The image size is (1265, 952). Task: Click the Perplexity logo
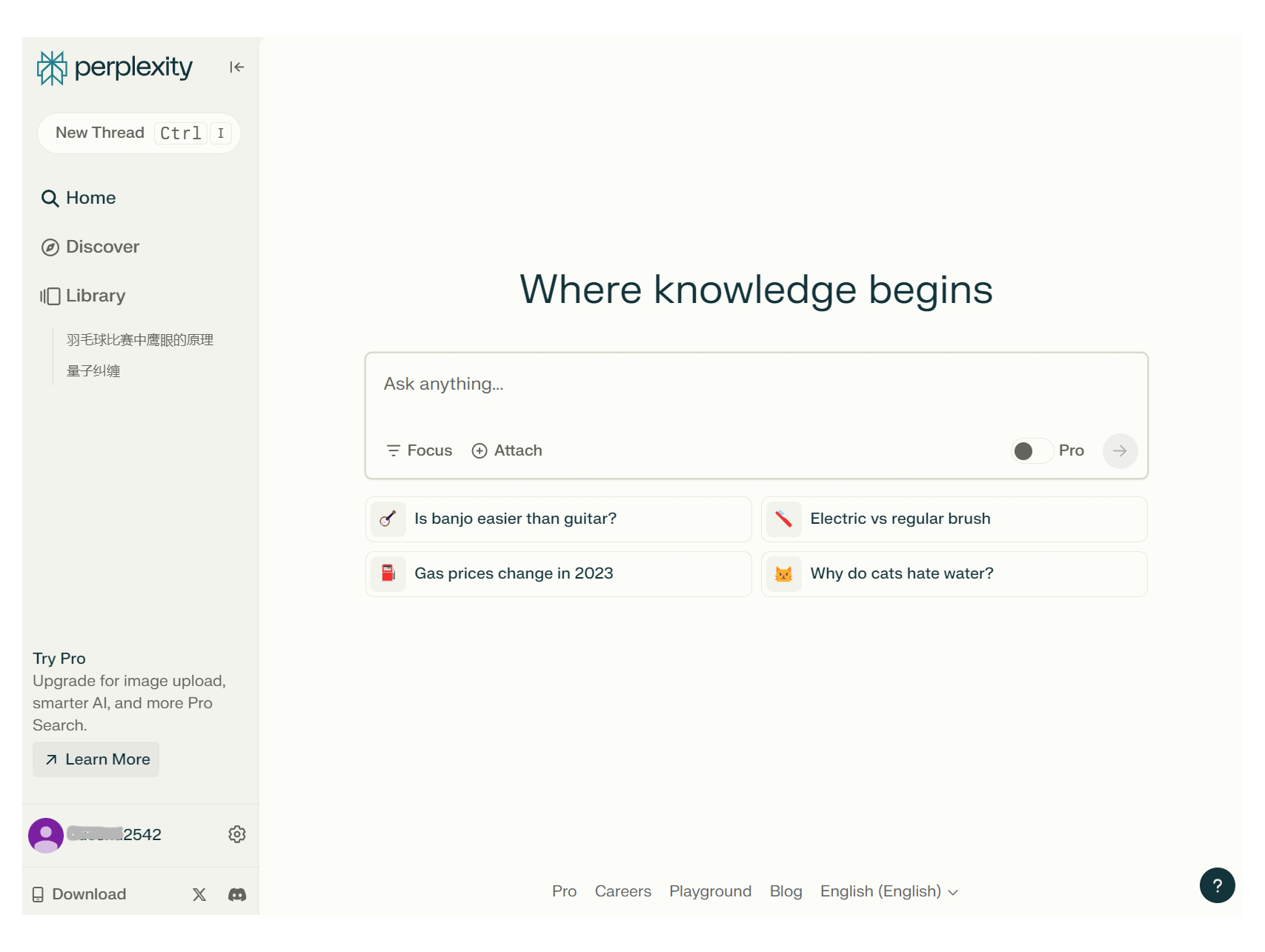pos(115,67)
